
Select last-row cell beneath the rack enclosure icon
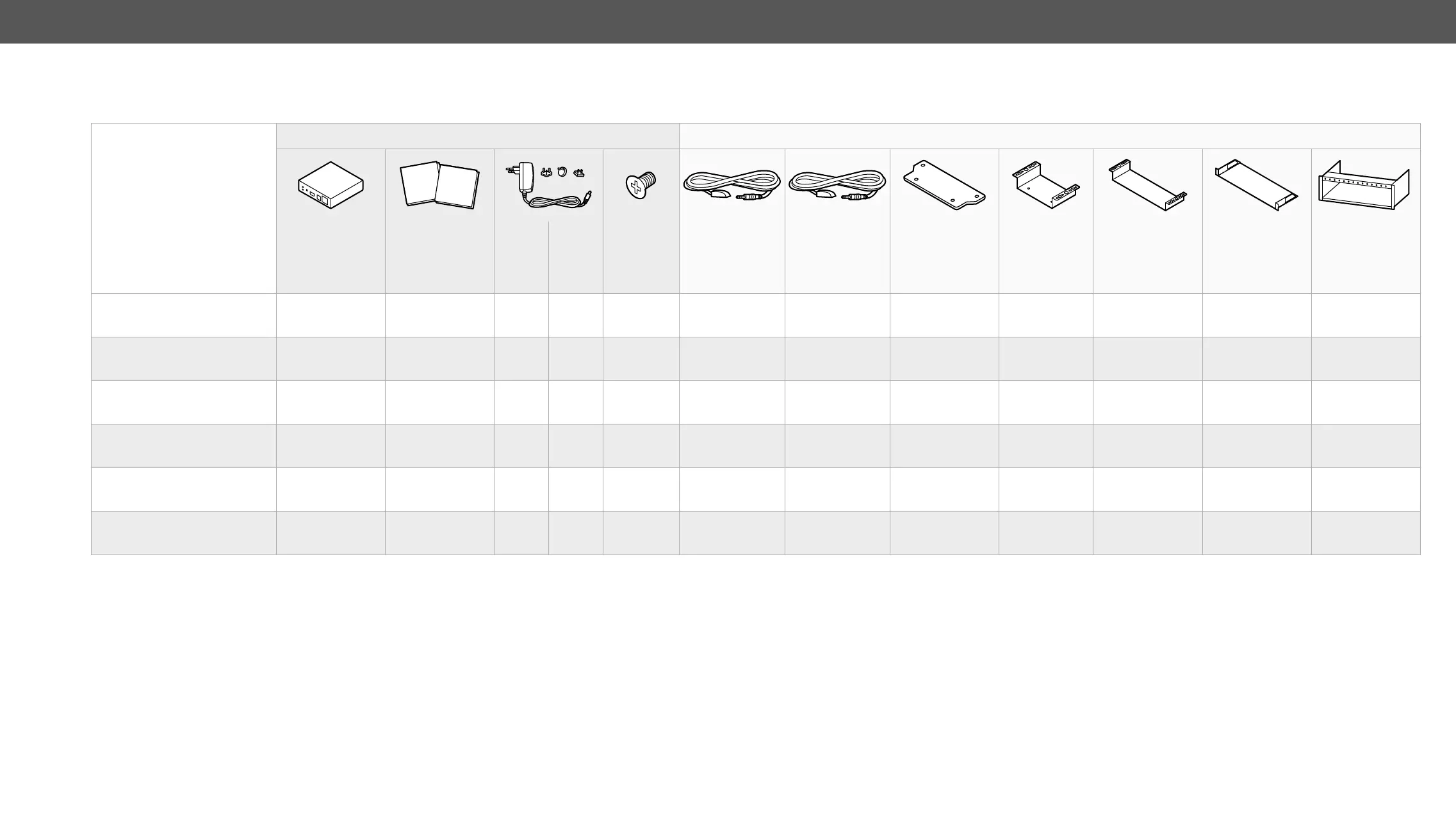pyautogui.click(x=1366, y=533)
